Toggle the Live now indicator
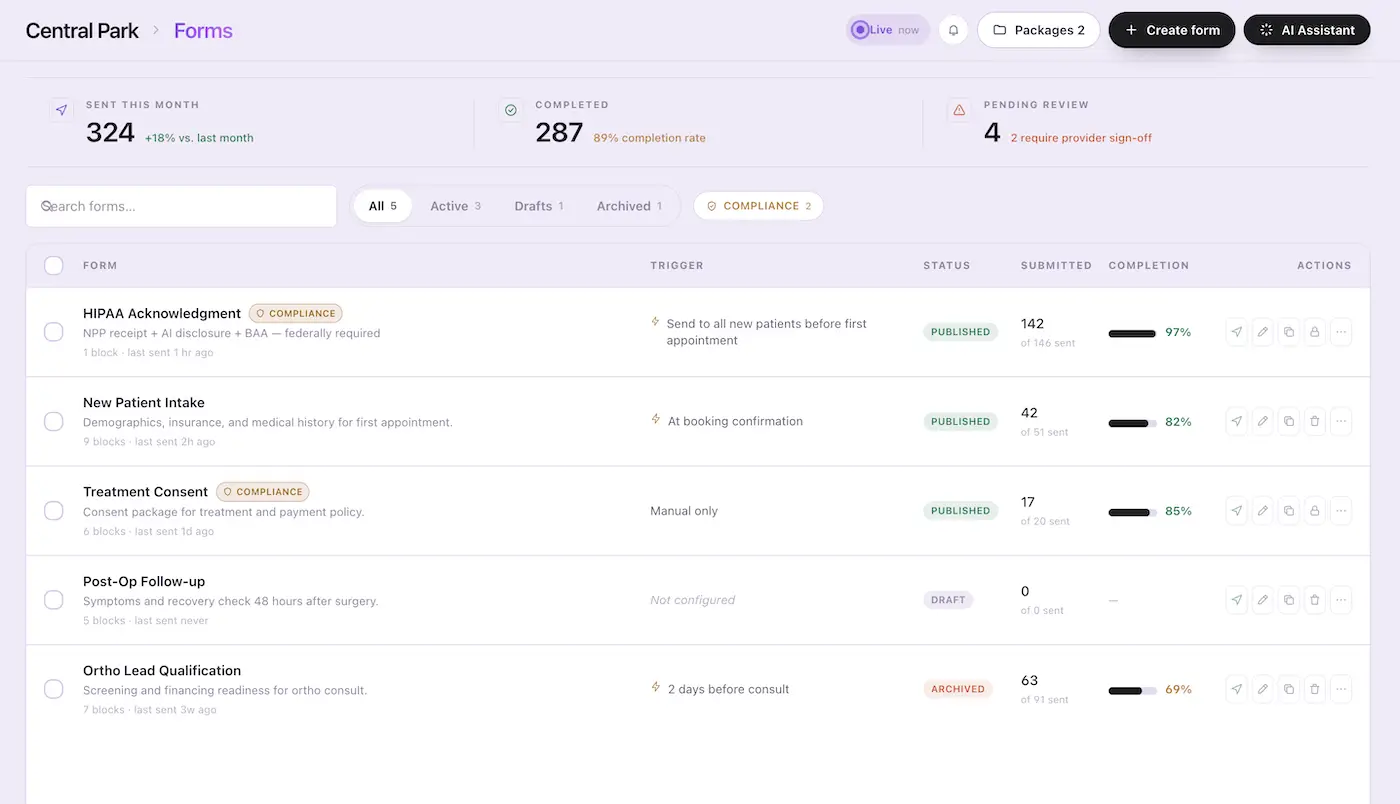This screenshot has height=804, width=1400. click(887, 30)
